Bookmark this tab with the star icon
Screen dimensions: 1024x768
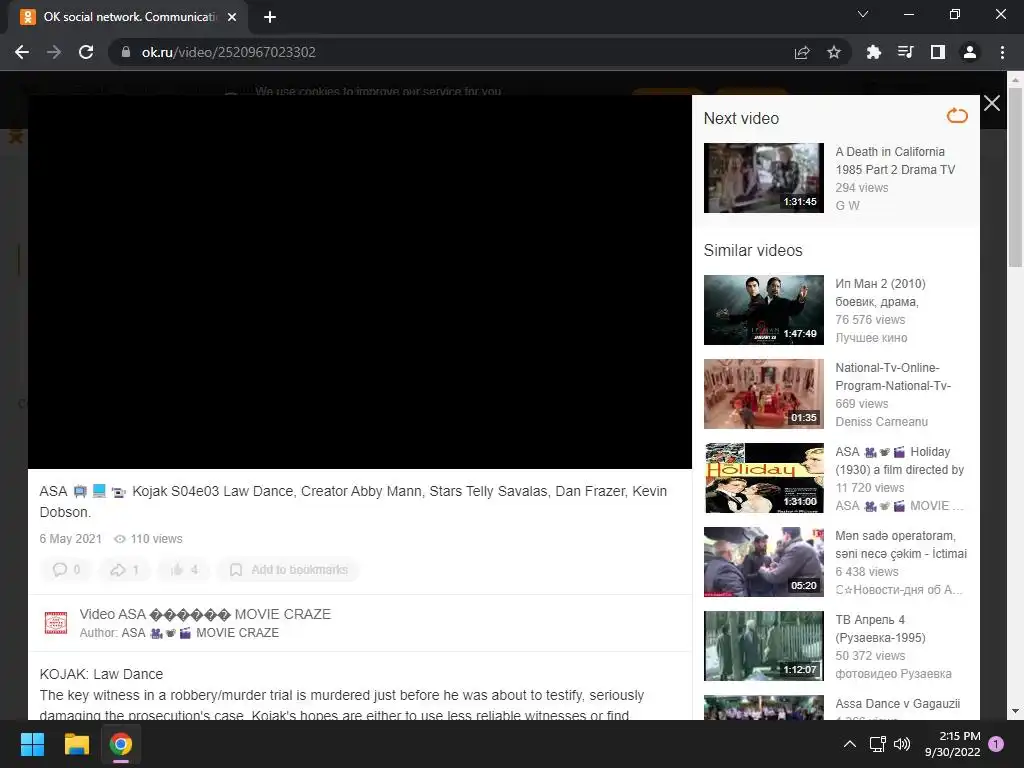[x=833, y=52]
